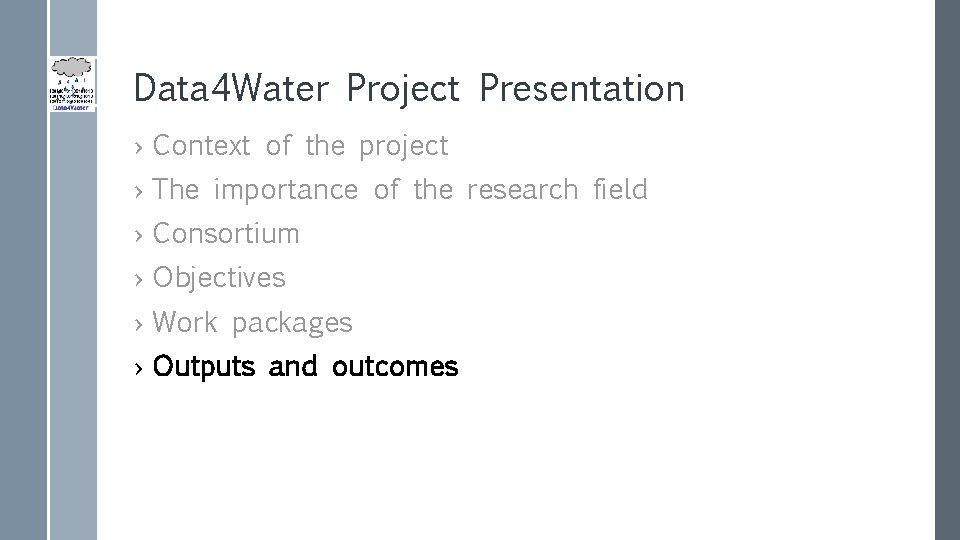
Task: Click the light gray vertical band below the logo
Action: (73, 326)
